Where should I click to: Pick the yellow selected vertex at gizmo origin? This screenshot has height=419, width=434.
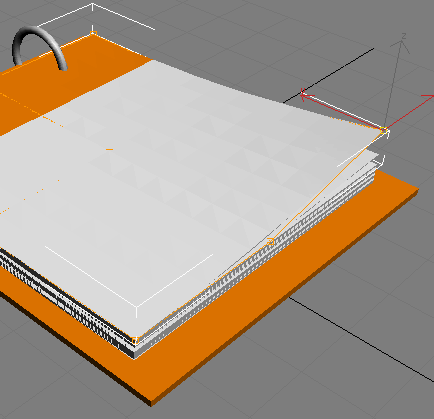tap(384, 131)
